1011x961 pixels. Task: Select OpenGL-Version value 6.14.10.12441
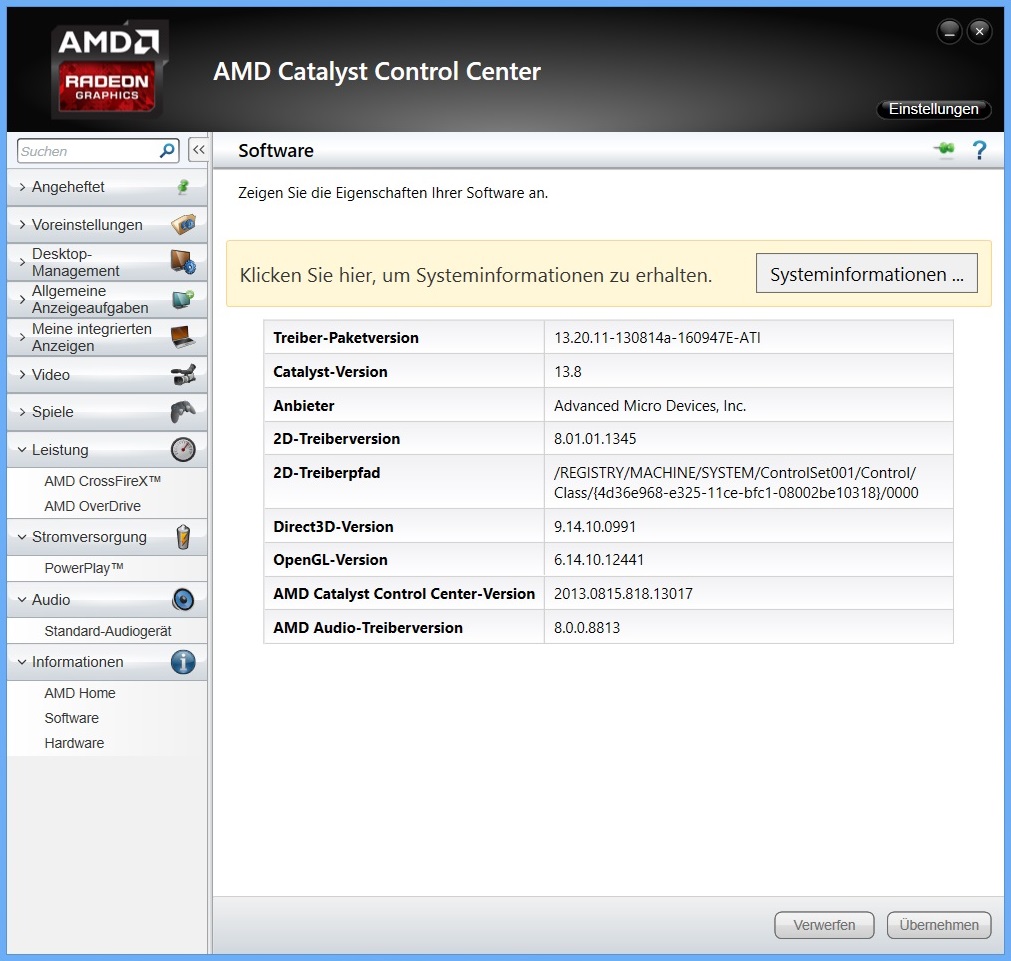pyautogui.click(x=598, y=560)
